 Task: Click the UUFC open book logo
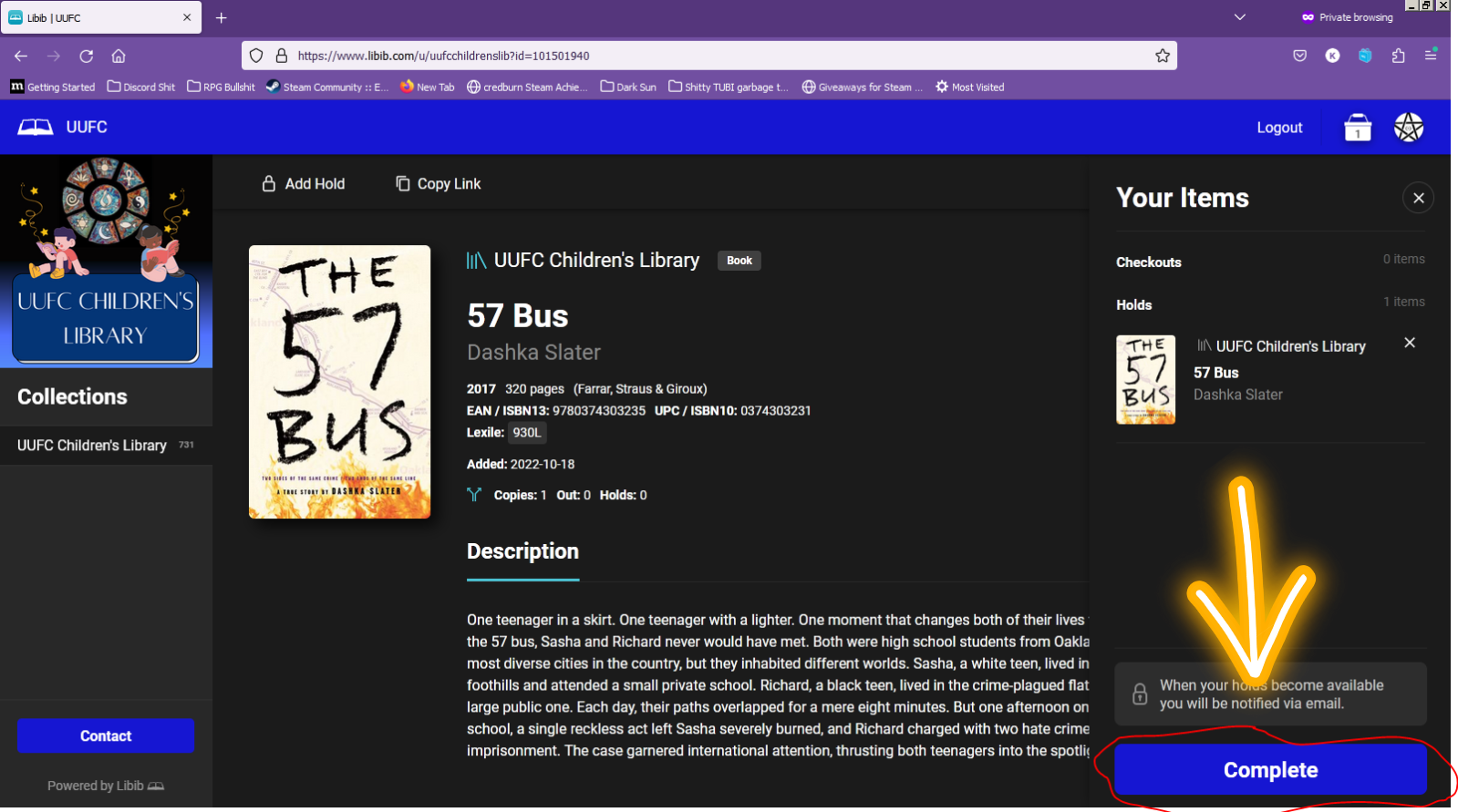tap(36, 127)
